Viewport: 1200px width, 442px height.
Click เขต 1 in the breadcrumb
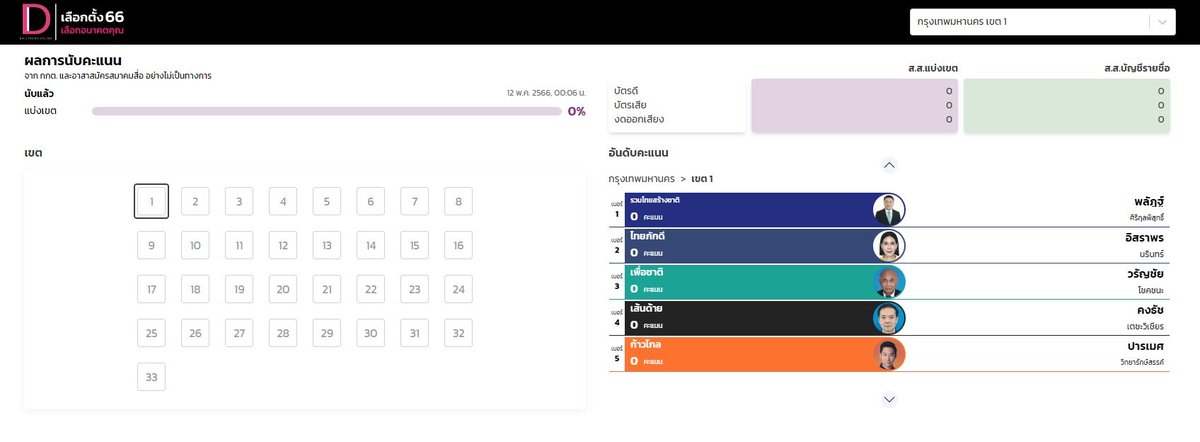click(x=702, y=178)
